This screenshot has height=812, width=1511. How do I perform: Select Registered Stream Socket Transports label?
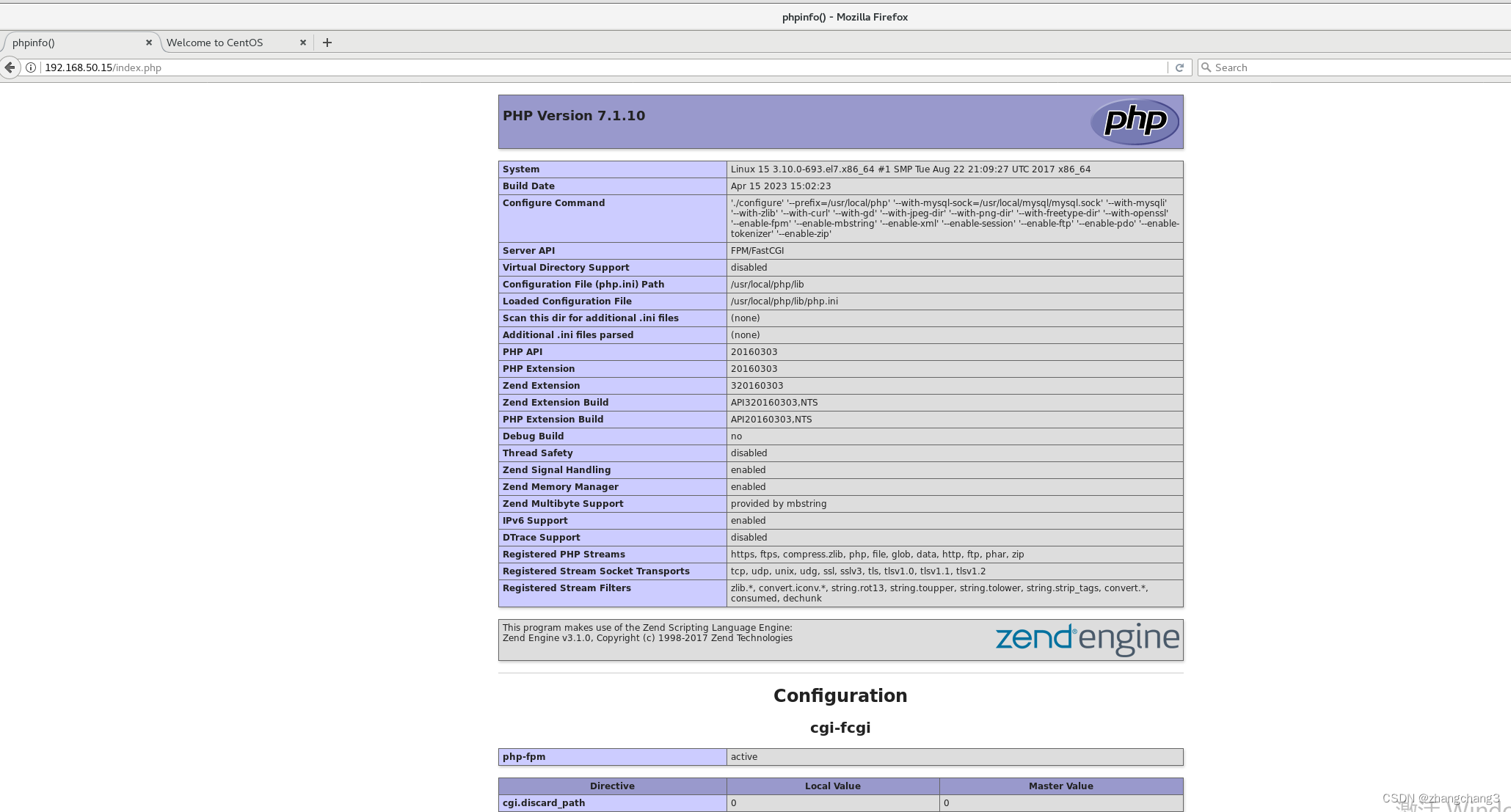[596, 571]
